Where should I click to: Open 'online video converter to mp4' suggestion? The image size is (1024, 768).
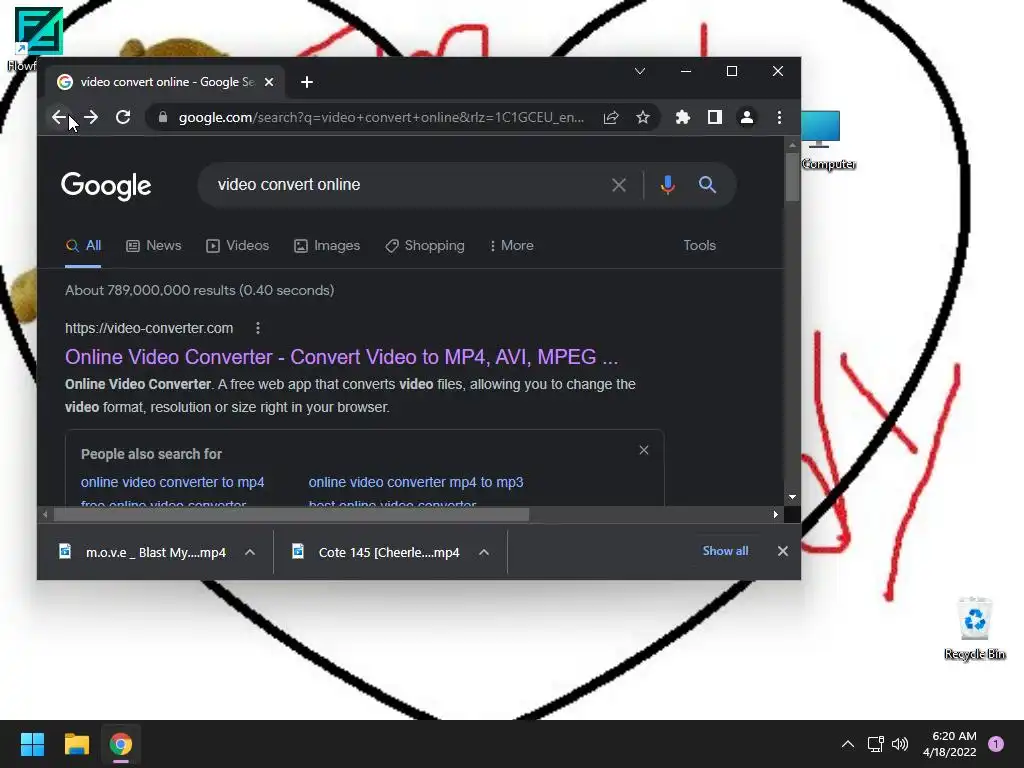pos(172,482)
